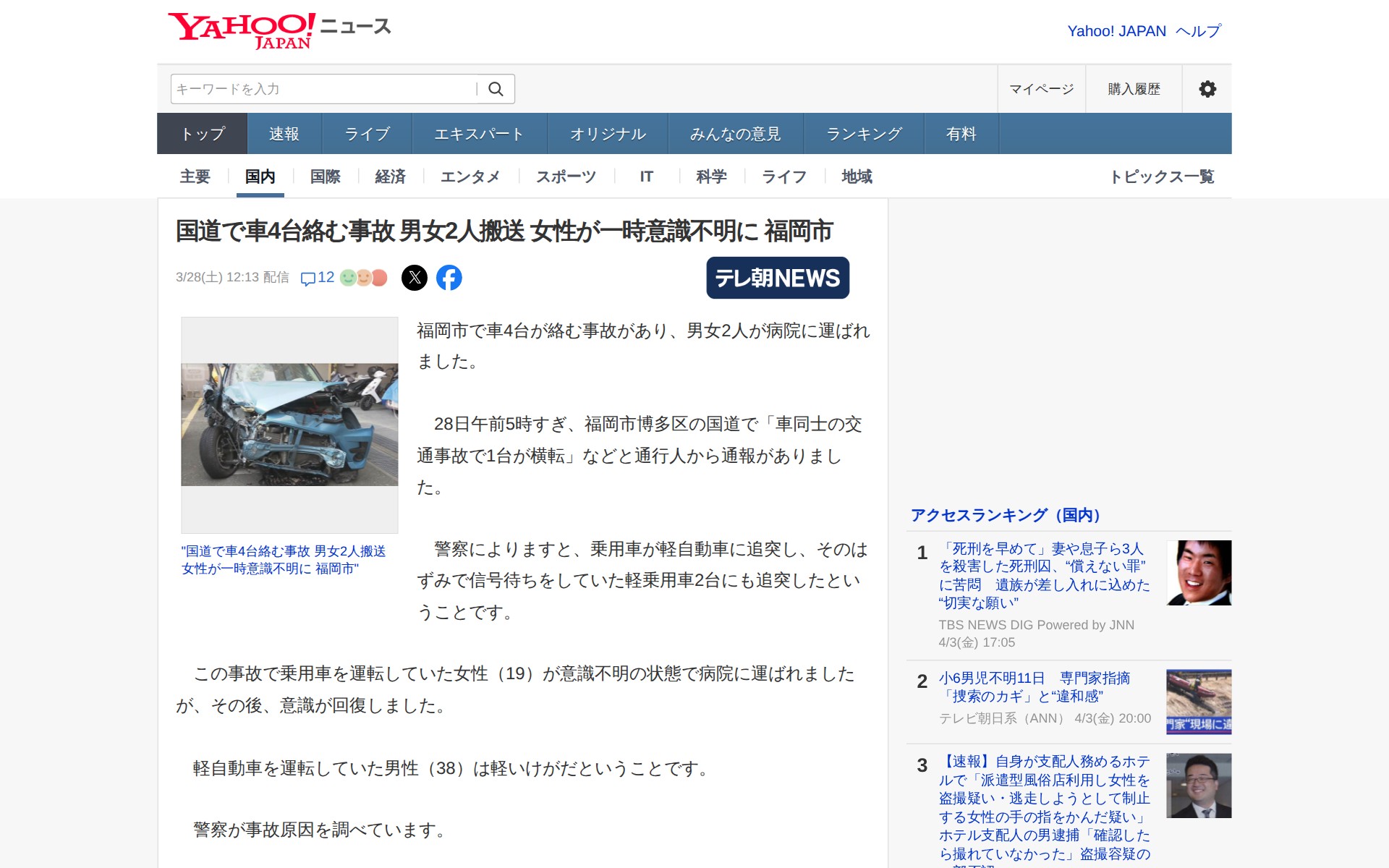Open comments using the speech bubble icon
1389x868 pixels.
click(x=309, y=278)
